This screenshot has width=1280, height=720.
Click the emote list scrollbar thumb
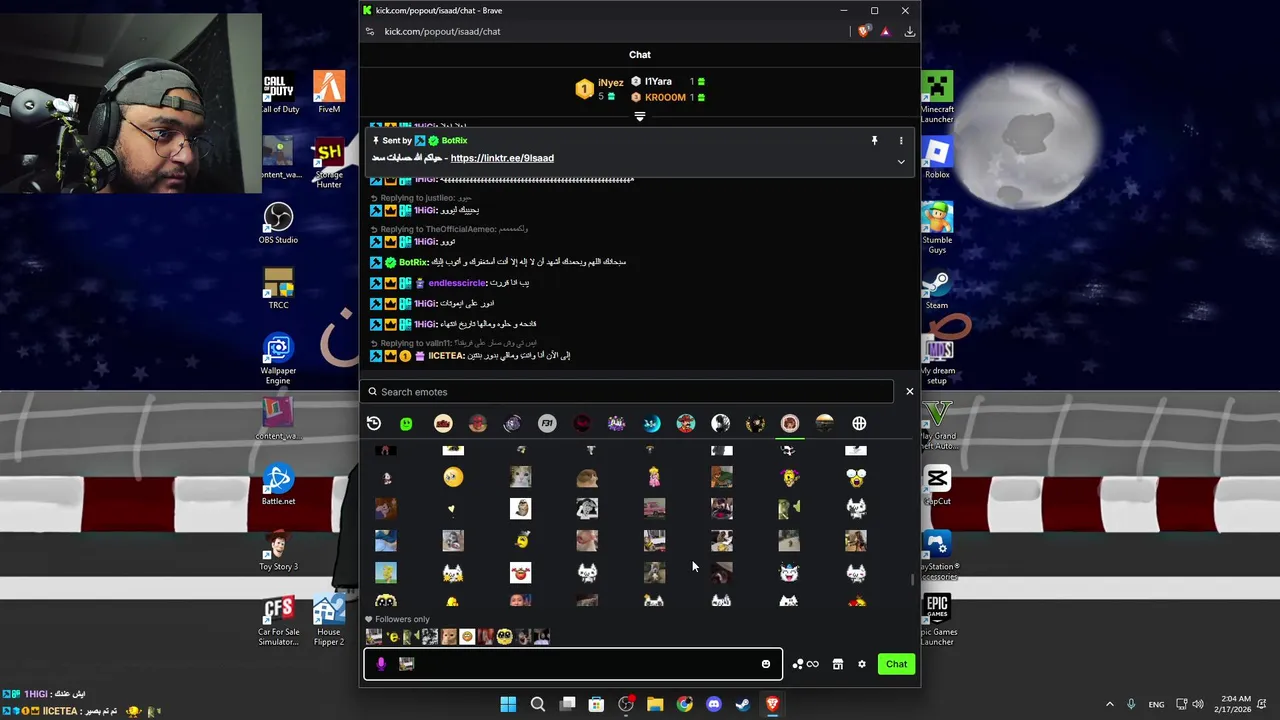coord(912,579)
